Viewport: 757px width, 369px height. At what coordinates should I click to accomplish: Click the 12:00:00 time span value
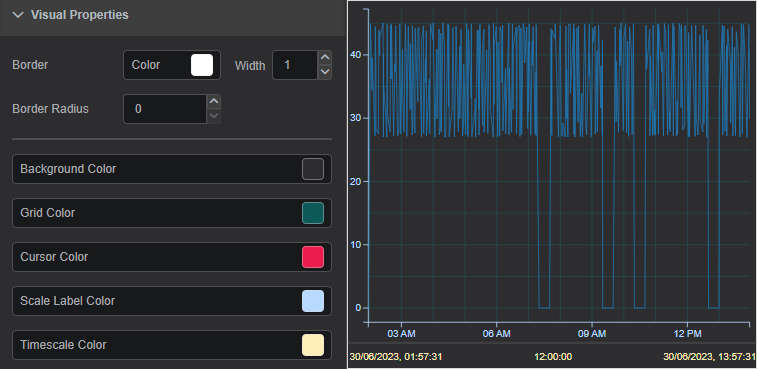coord(553,357)
